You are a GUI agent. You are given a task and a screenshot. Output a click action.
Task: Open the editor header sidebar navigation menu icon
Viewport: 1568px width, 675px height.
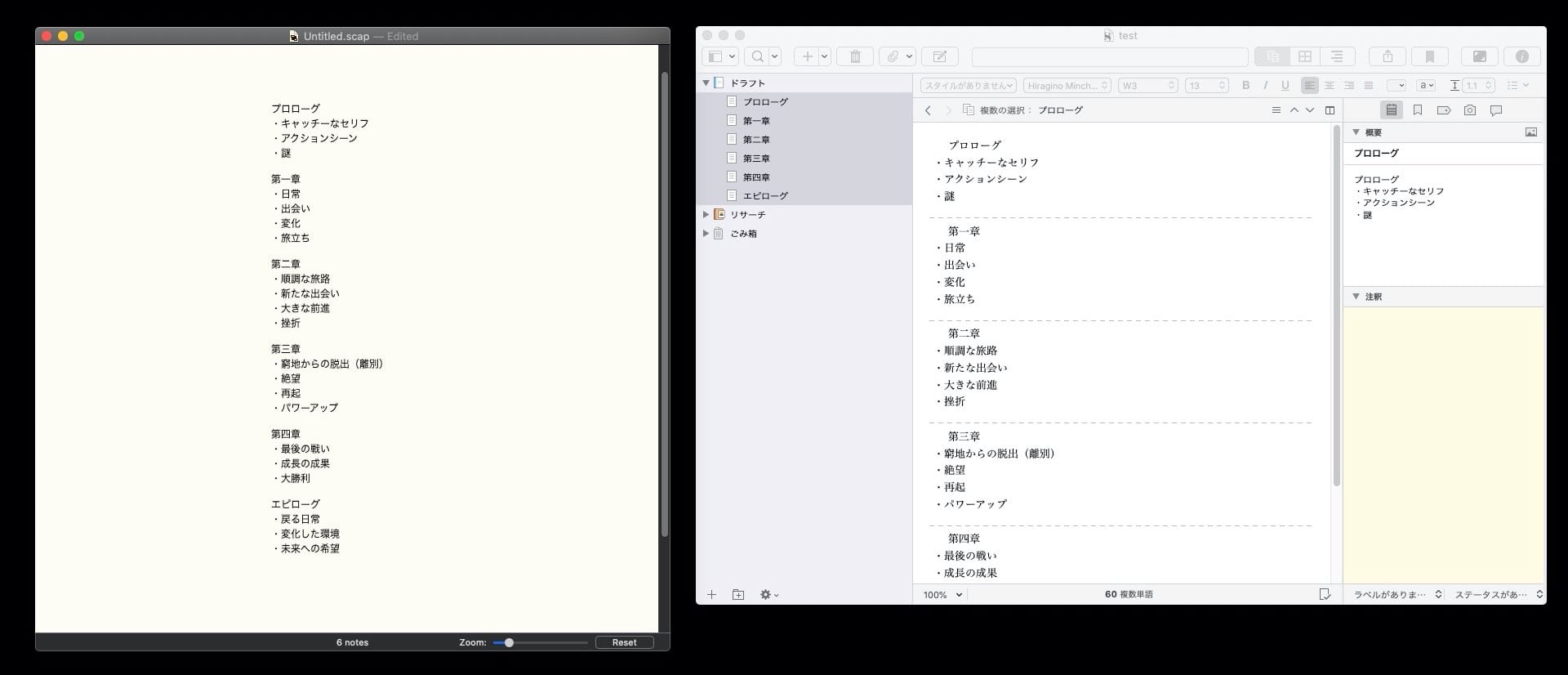click(1276, 110)
